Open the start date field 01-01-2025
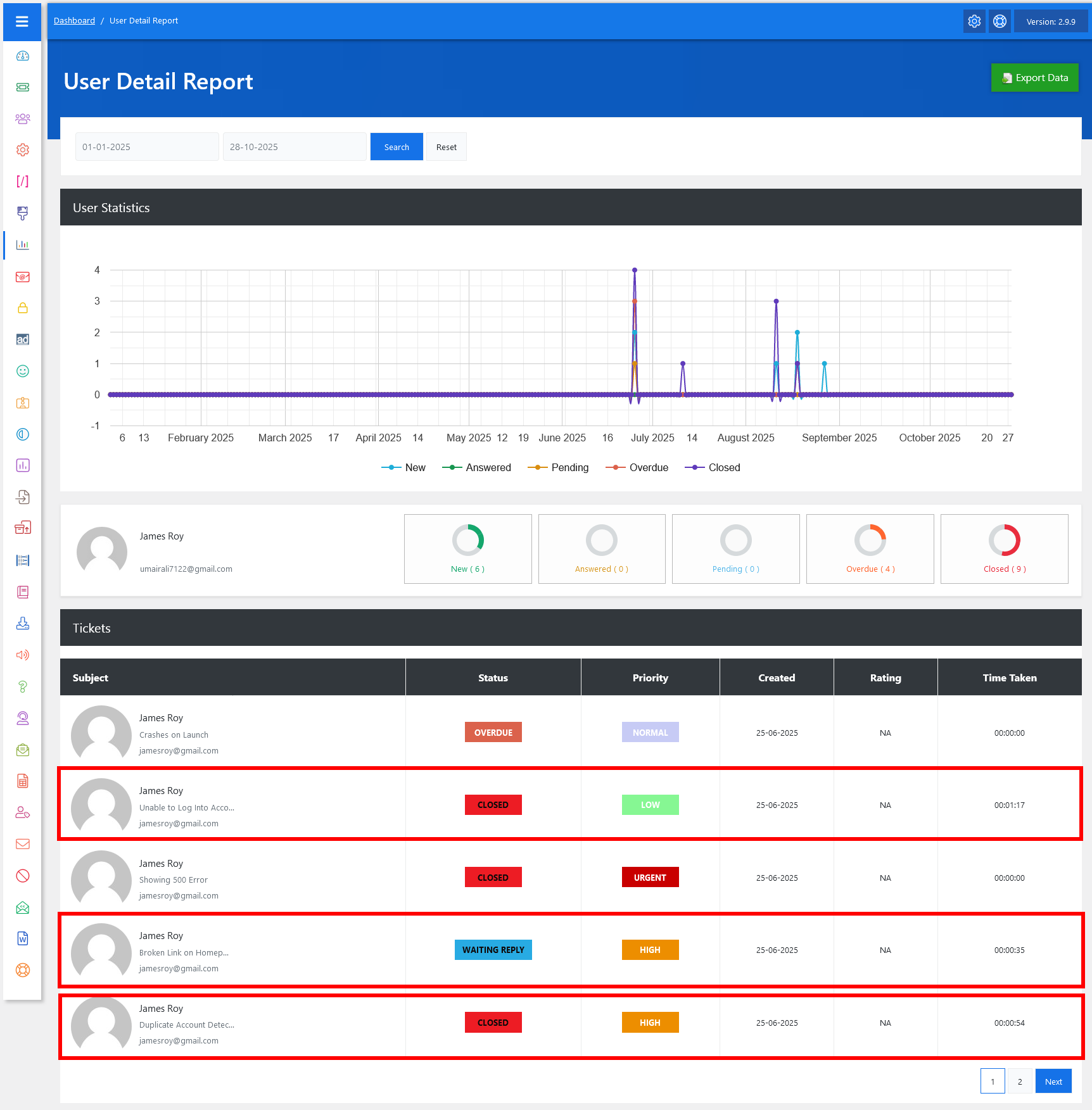Screen dimensions: 1092x1110 pyautogui.click(x=147, y=147)
